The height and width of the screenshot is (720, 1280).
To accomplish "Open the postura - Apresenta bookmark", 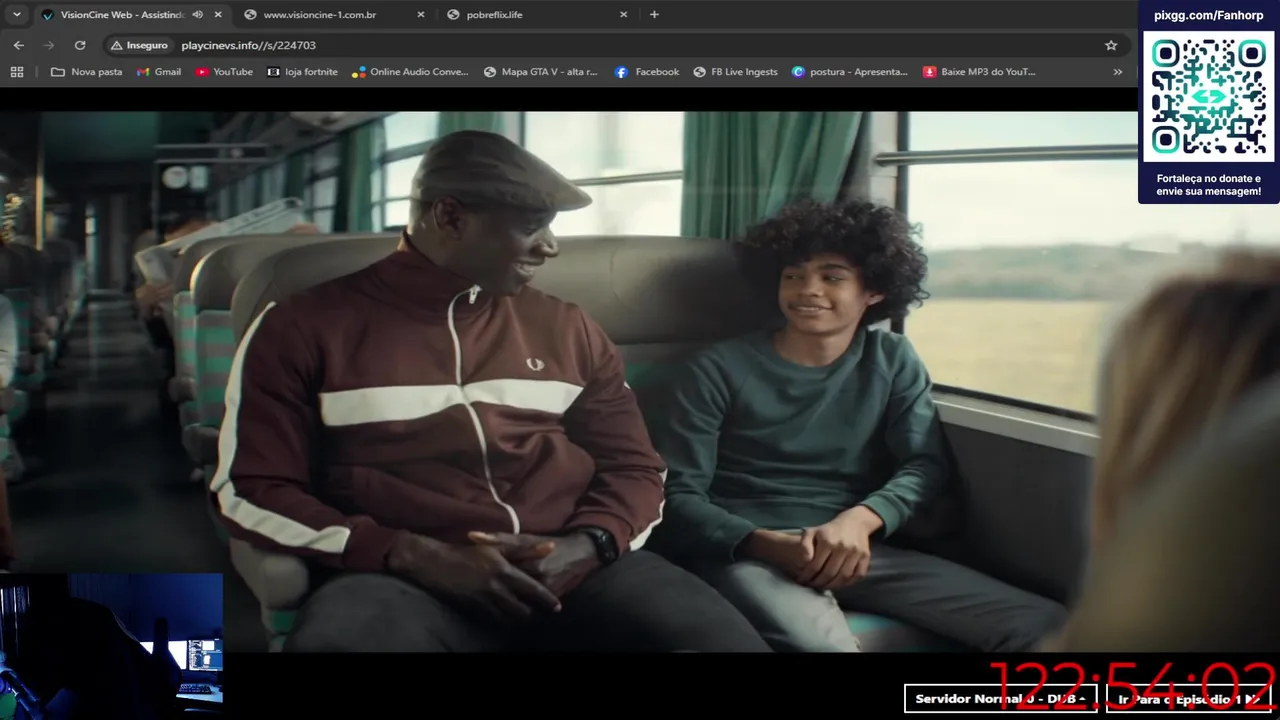I will pyautogui.click(x=850, y=72).
